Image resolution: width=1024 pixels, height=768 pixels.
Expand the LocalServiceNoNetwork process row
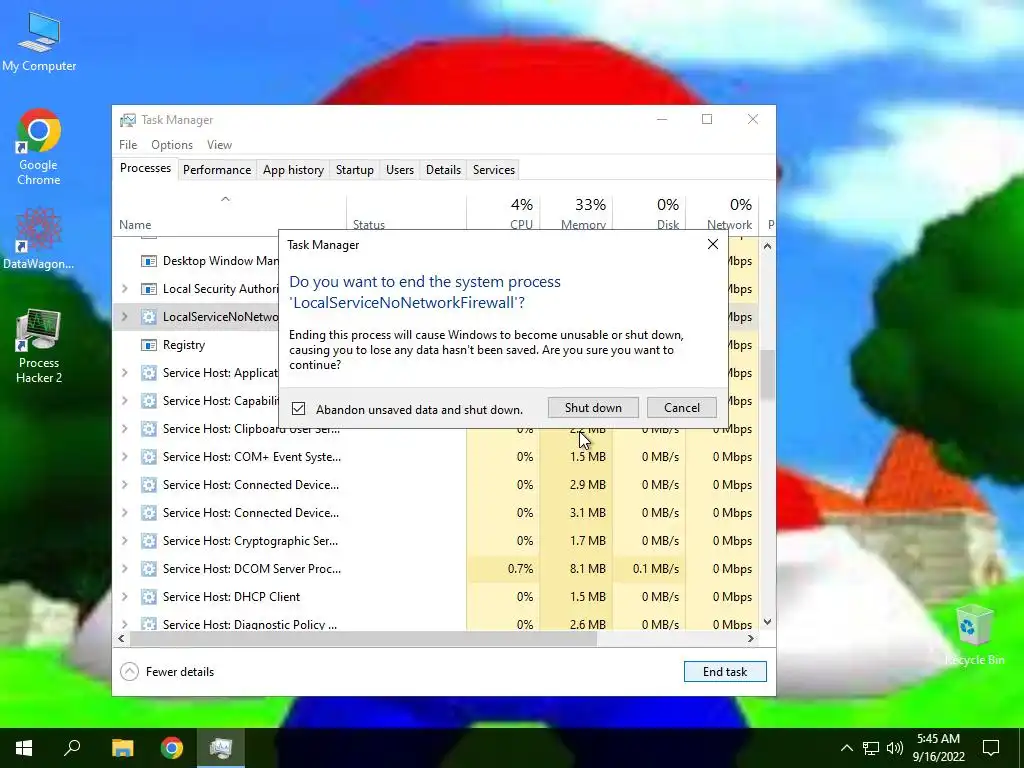click(x=125, y=317)
